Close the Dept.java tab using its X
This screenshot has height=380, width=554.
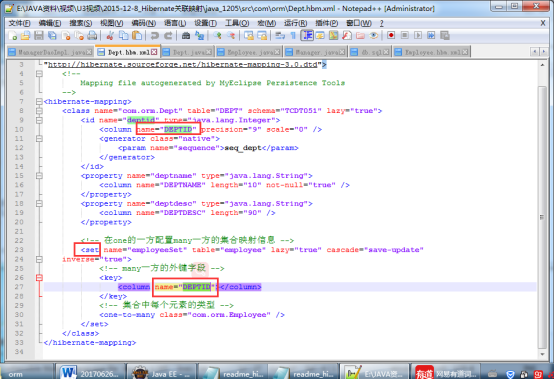[209, 52]
